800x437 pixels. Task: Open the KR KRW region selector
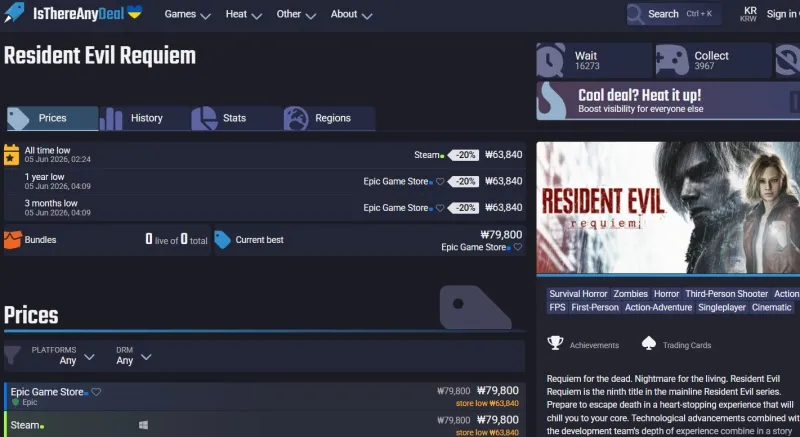[x=748, y=14]
